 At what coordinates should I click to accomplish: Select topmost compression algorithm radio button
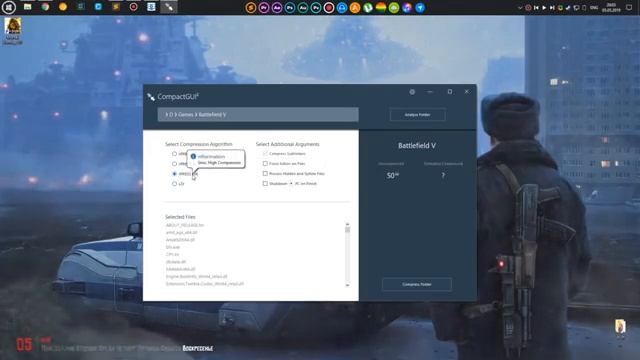pyautogui.click(x=174, y=154)
